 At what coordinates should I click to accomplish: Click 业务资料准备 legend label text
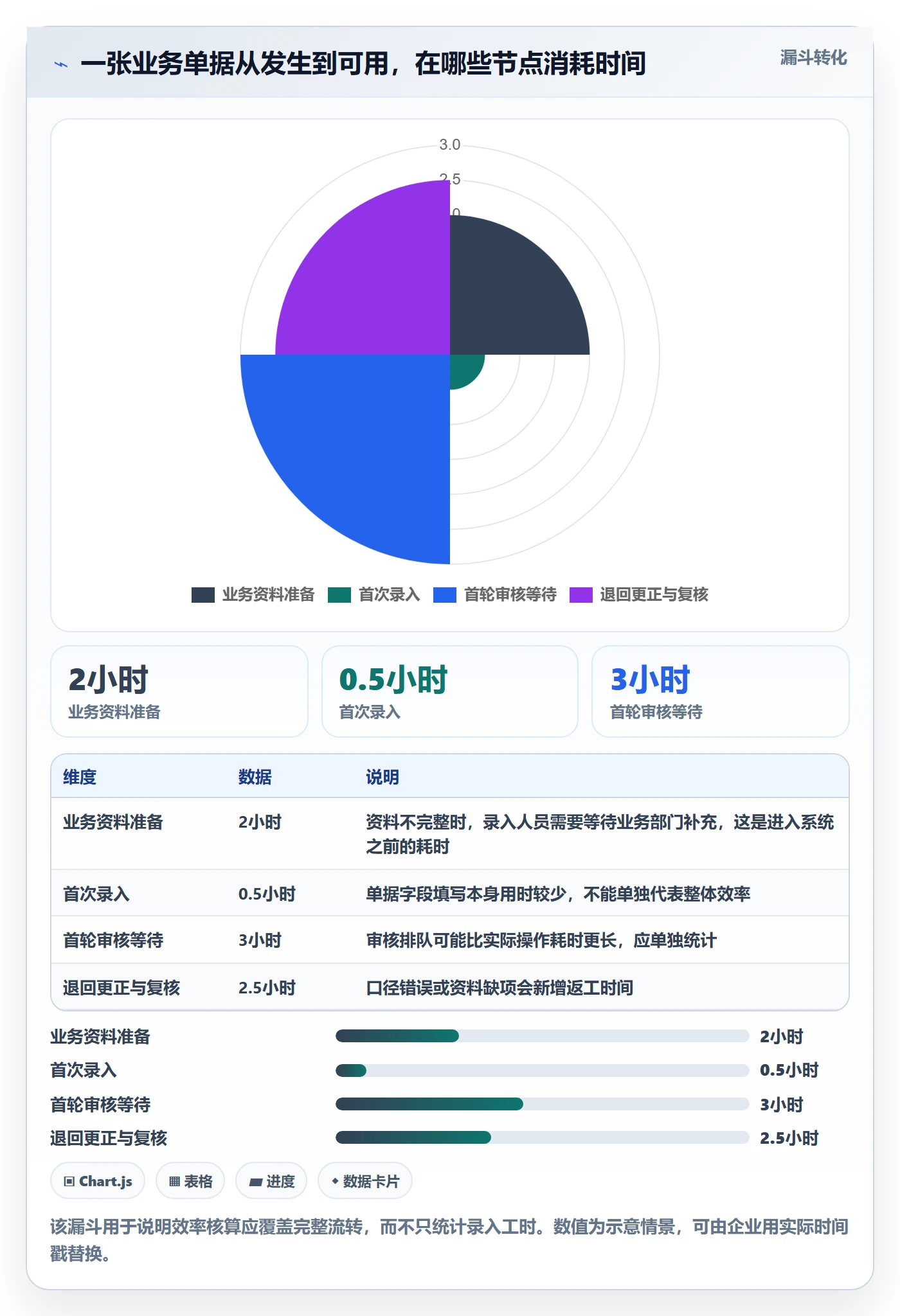(269, 595)
